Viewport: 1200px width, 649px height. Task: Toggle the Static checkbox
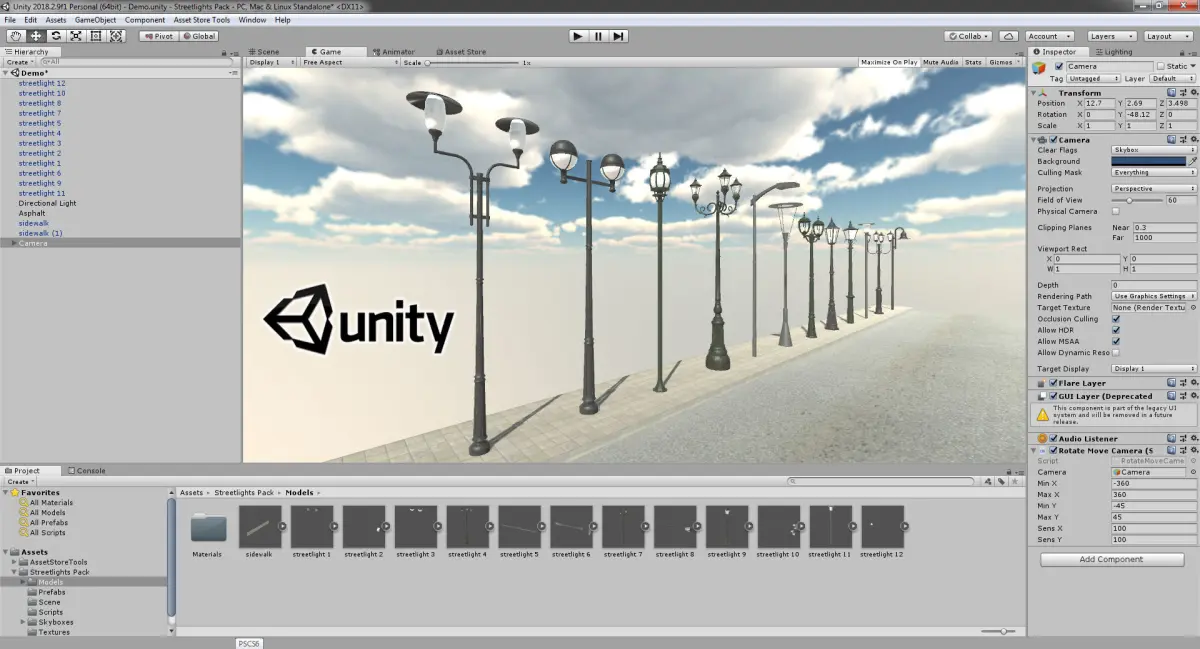1161,66
